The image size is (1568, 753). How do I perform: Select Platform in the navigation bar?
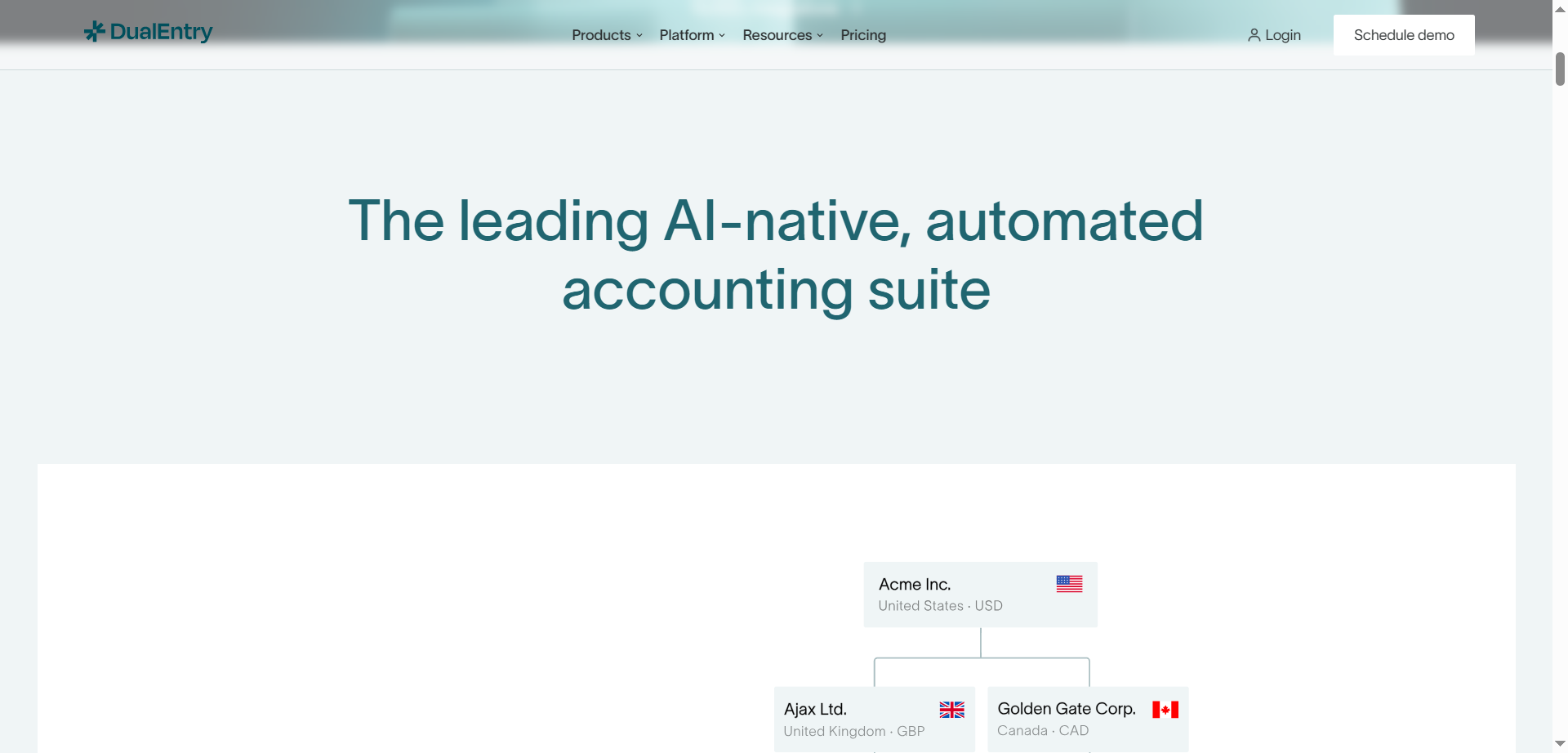686,35
